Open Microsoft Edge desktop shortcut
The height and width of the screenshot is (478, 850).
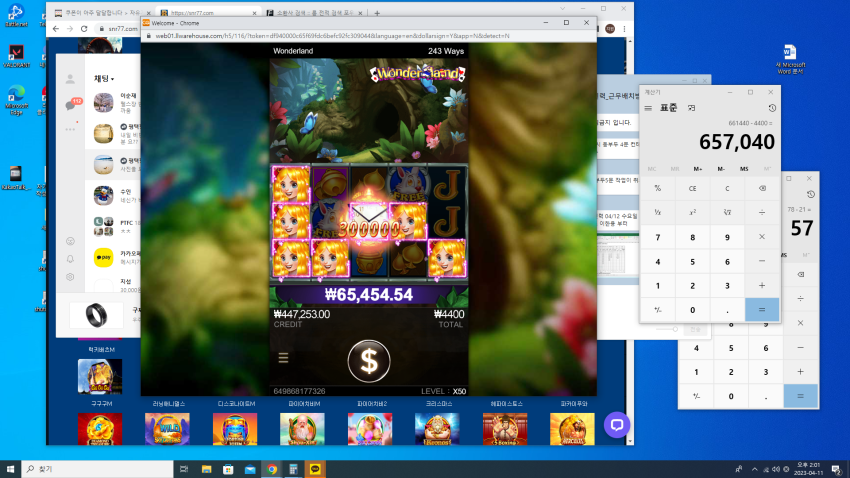tap(16, 100)
